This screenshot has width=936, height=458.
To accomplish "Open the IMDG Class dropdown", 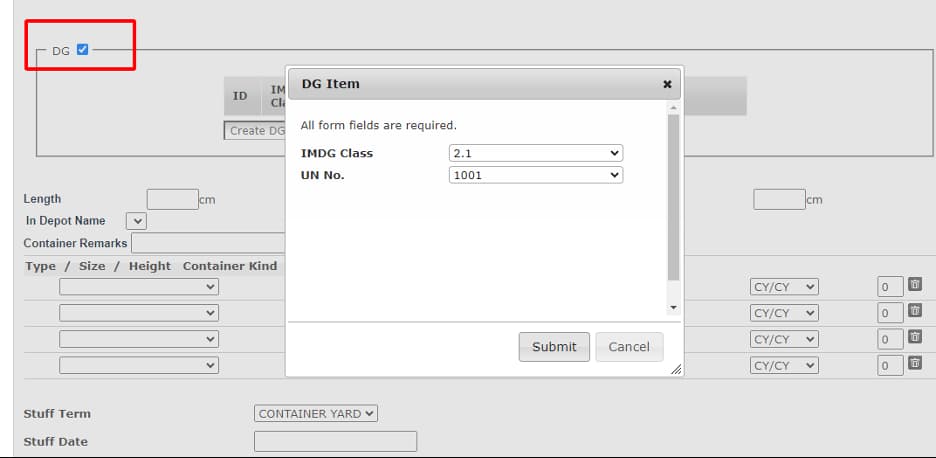I will coord(536,153).
